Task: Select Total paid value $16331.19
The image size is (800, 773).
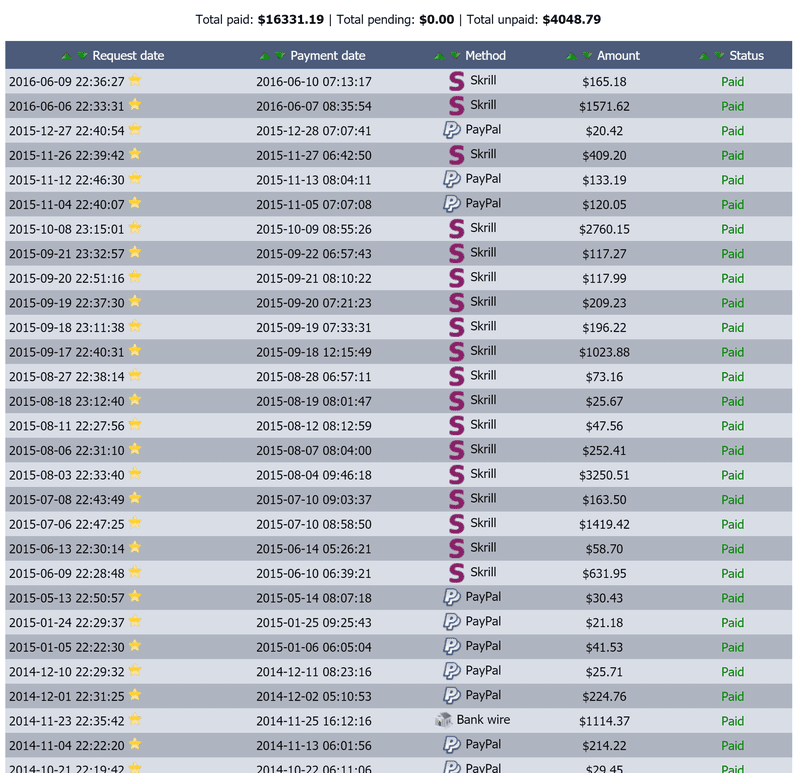Action: pos(290,20)
